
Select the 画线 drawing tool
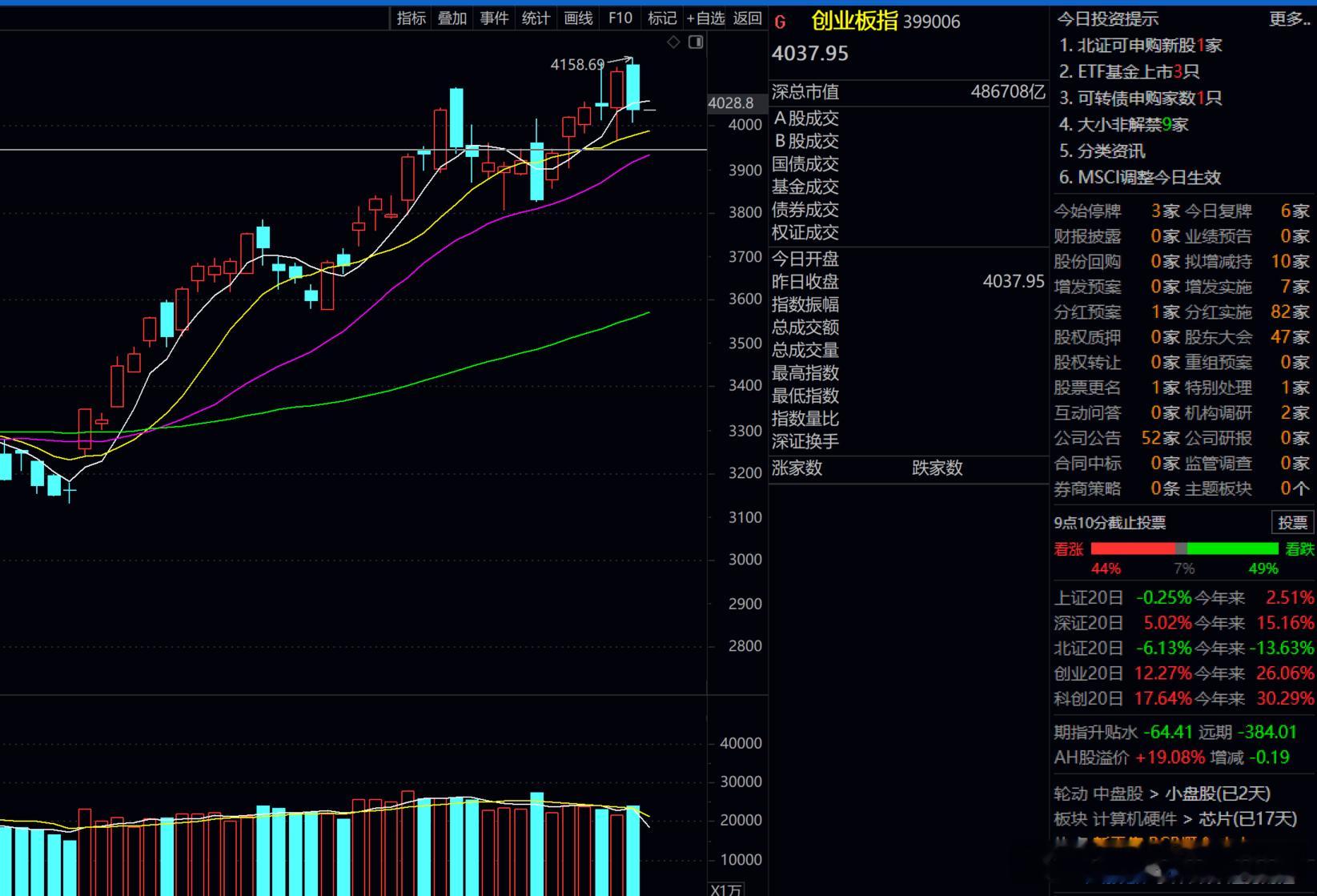(x=578, y=18)
